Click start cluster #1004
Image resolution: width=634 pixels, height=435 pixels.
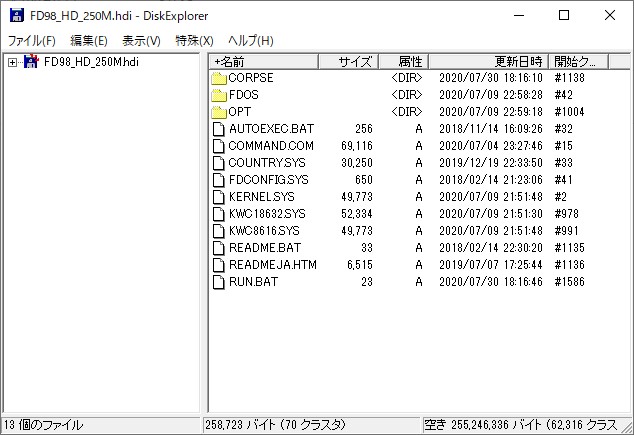click(x=569, y=112)
